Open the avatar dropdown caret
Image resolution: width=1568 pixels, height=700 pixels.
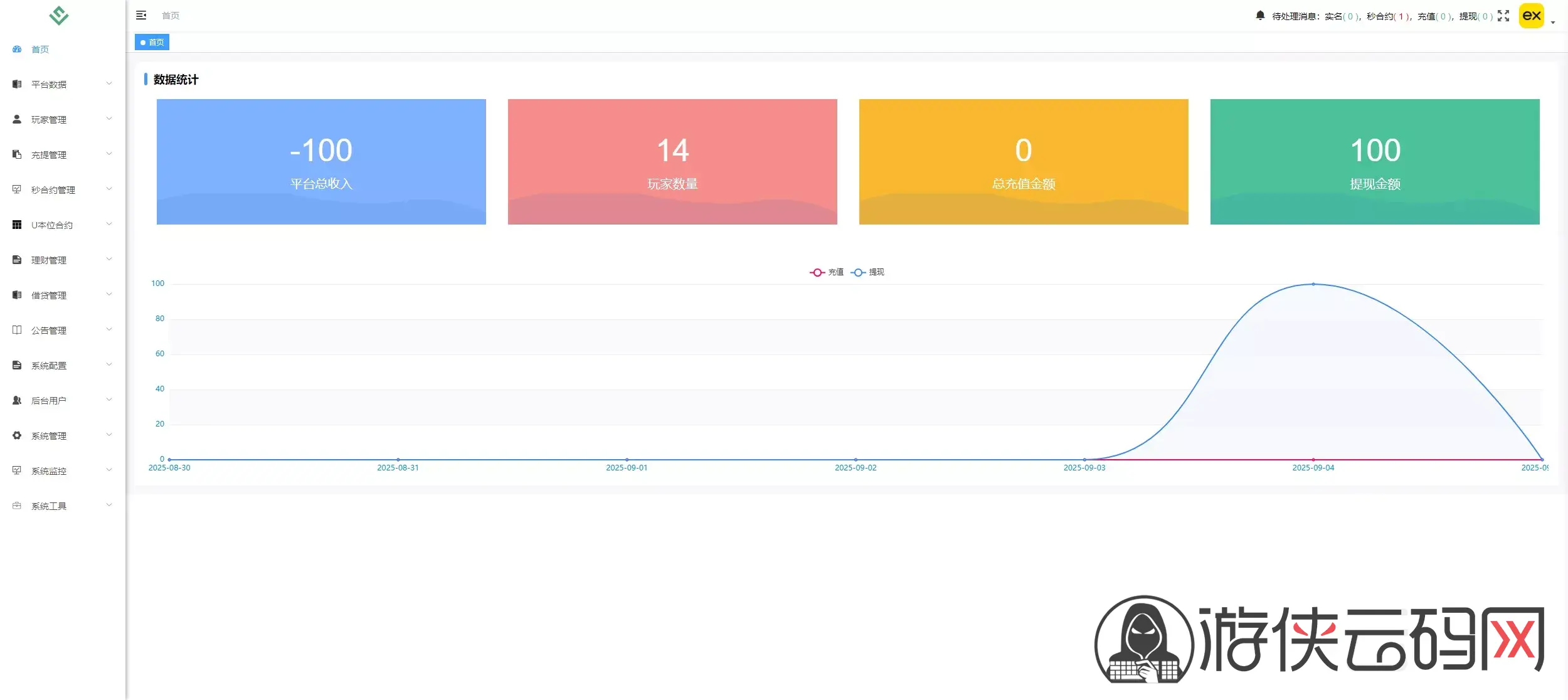pos(1553,22)
